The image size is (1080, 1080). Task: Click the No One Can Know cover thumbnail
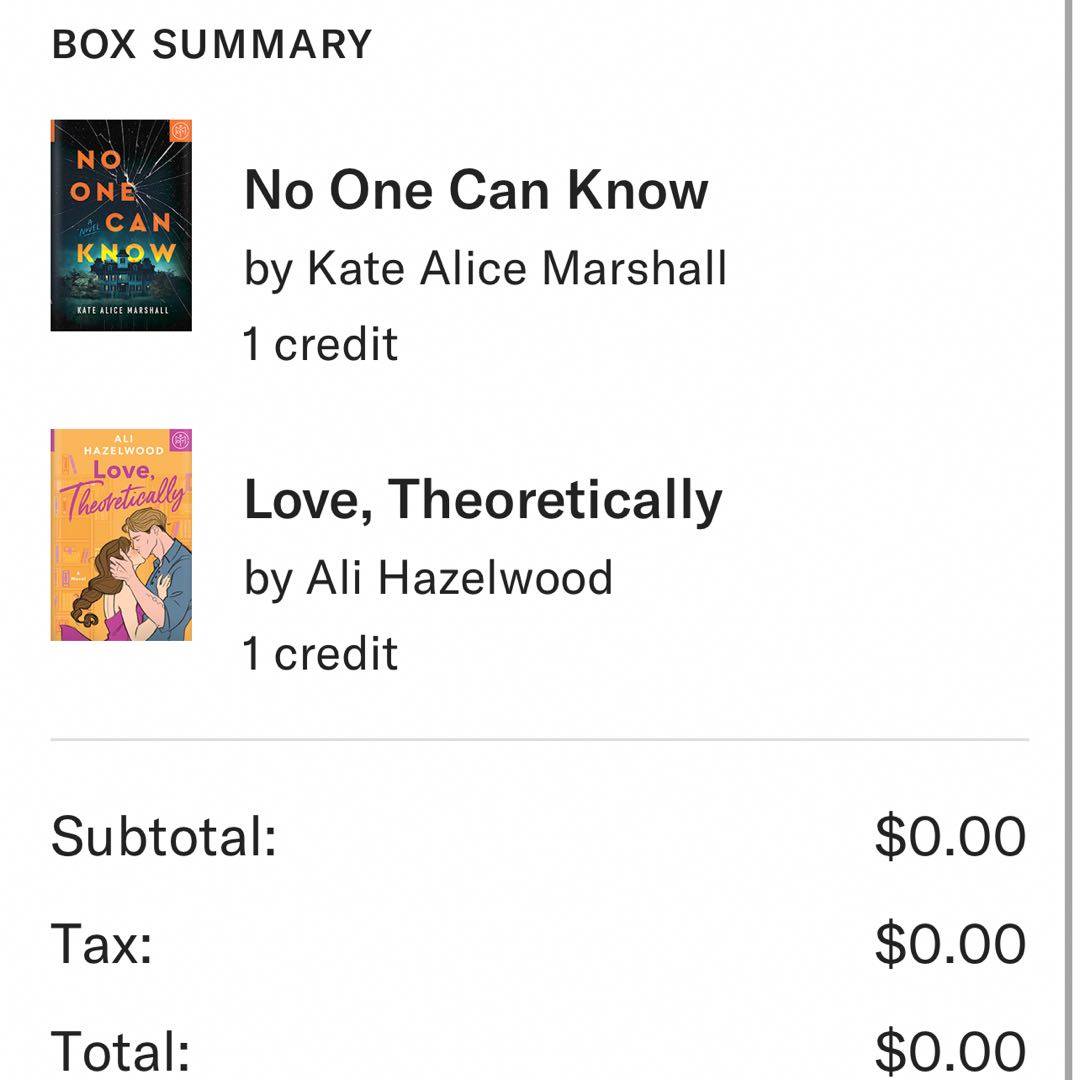pos(121,225)
